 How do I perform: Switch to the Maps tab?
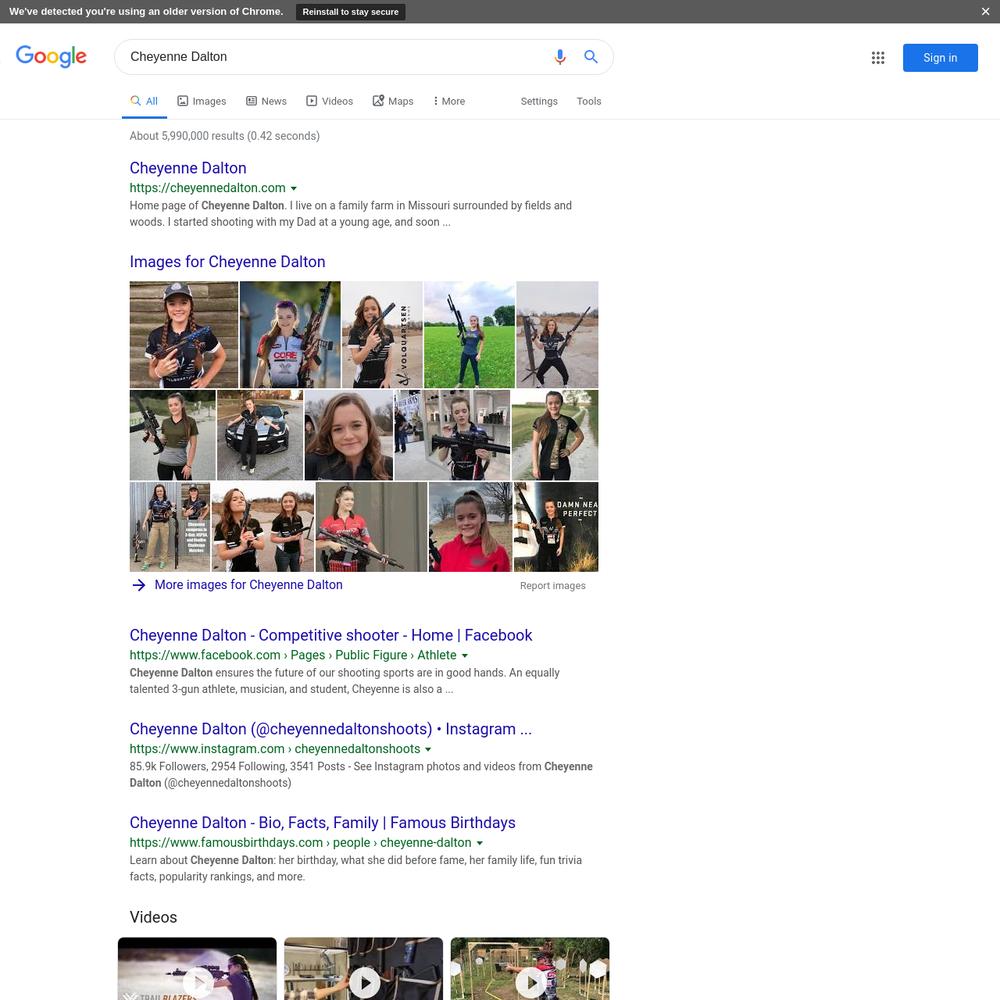coord(393,101)
